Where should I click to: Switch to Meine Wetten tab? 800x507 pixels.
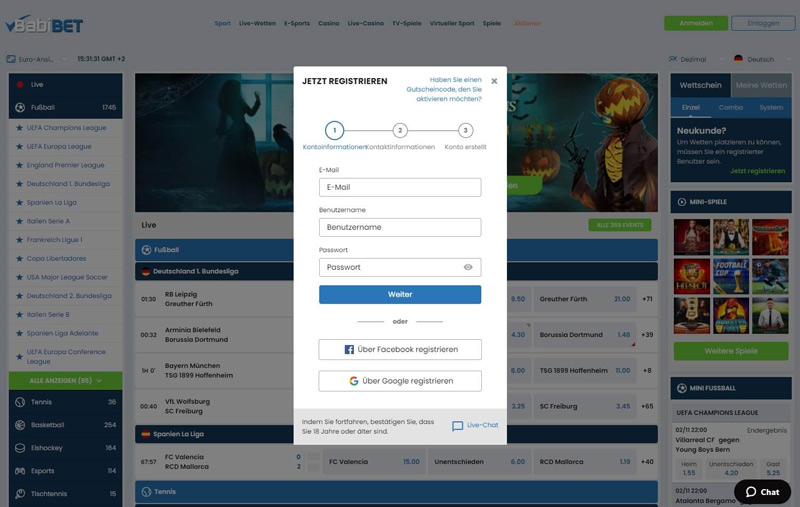click(x=761, y=85)
